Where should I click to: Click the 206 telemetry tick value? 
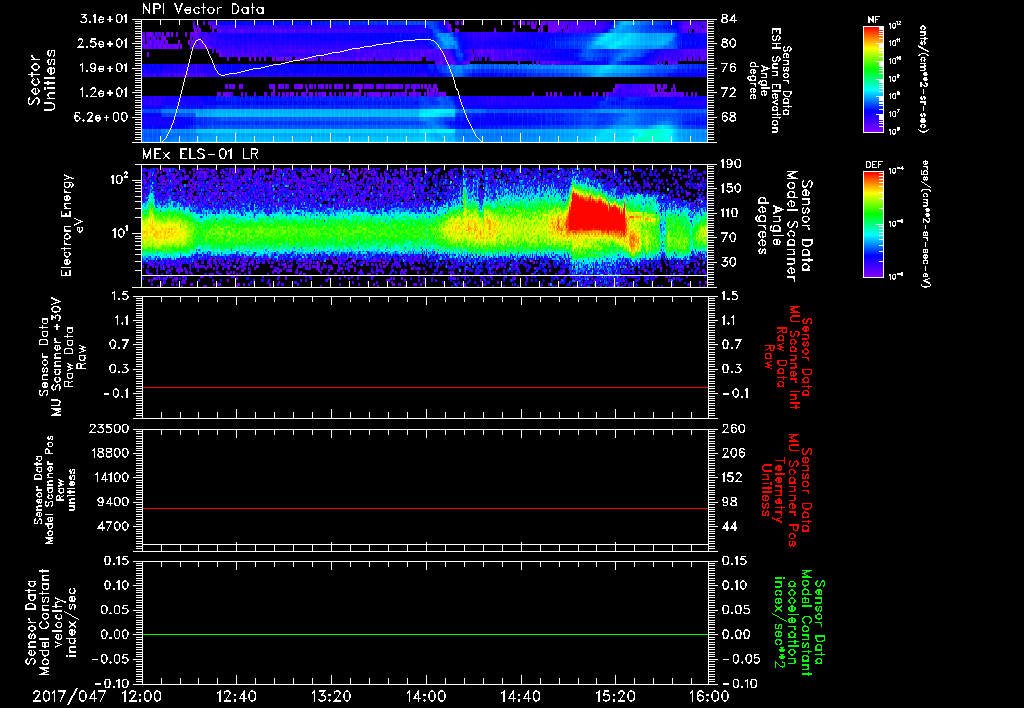[x=731, y=453]
